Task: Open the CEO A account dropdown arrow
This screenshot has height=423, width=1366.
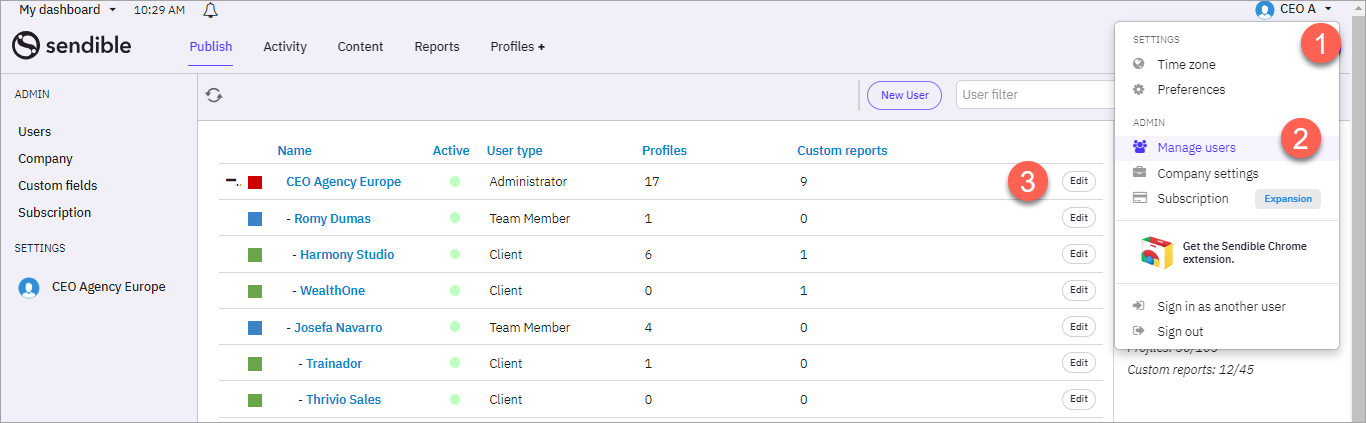Action: (x=1328, y=9)
